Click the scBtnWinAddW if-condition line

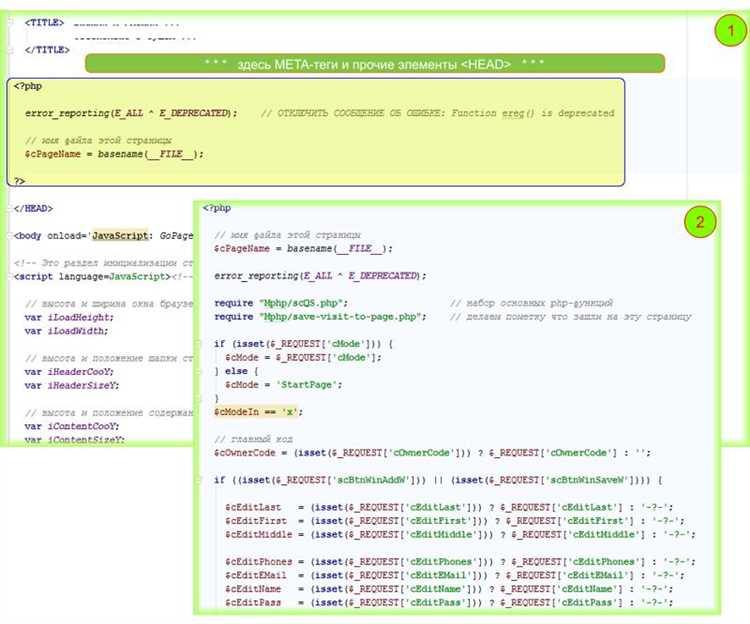[438, 480]
